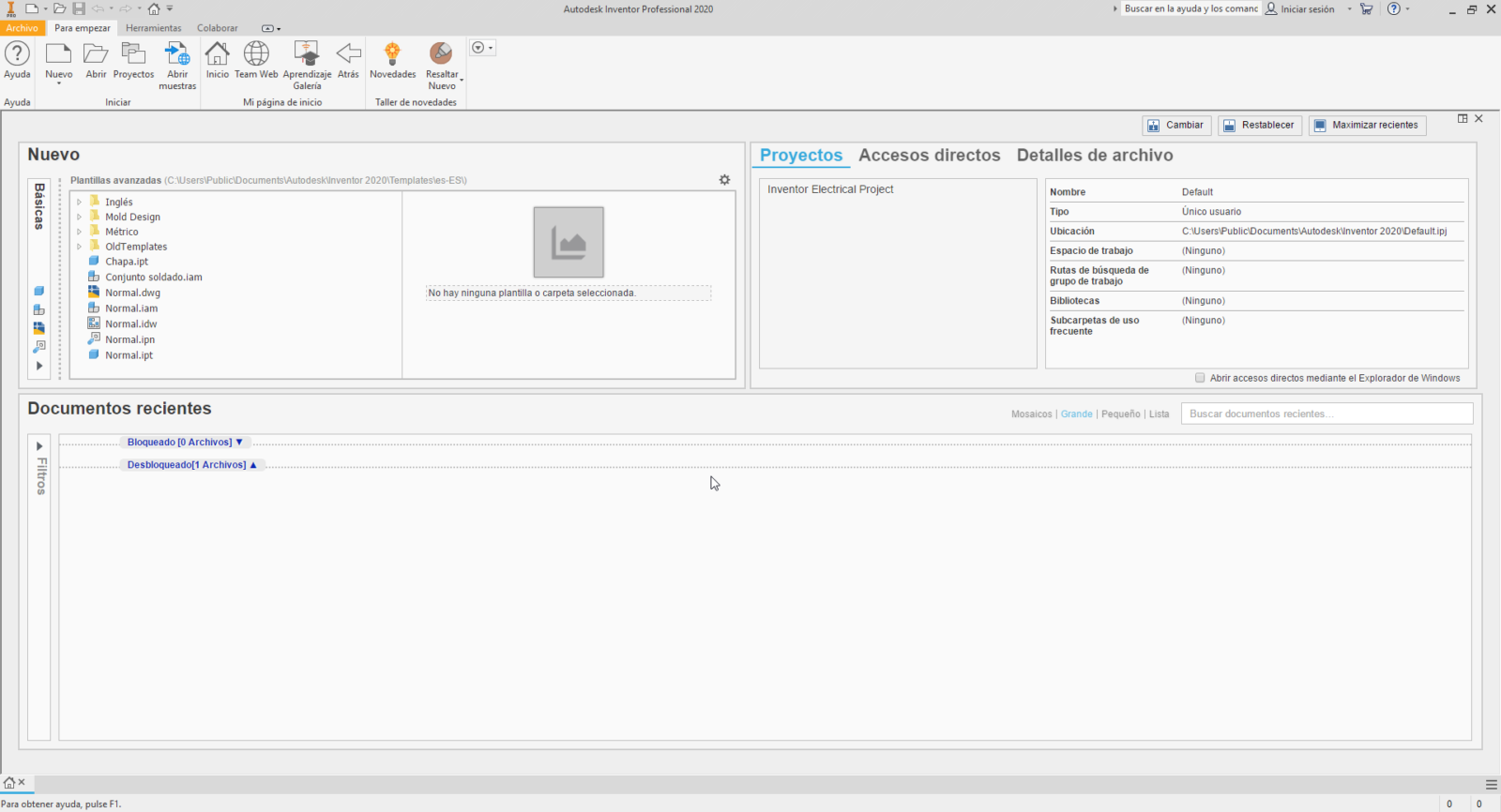This screenshot has height=812, width=1501.
Task: Expand the Mold Design folder
Action: tap(80, 217)
